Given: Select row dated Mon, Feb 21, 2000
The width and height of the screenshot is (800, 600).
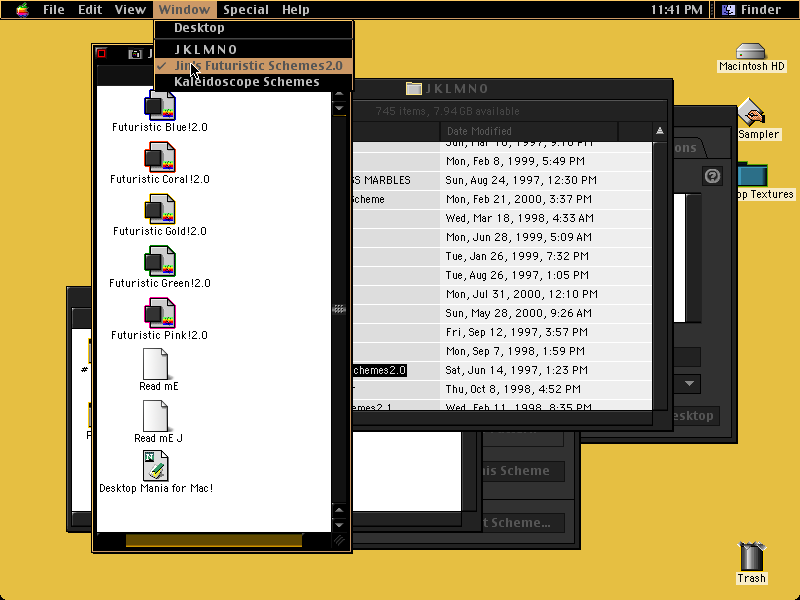Looking at the screenshot, I should [502, 199].
